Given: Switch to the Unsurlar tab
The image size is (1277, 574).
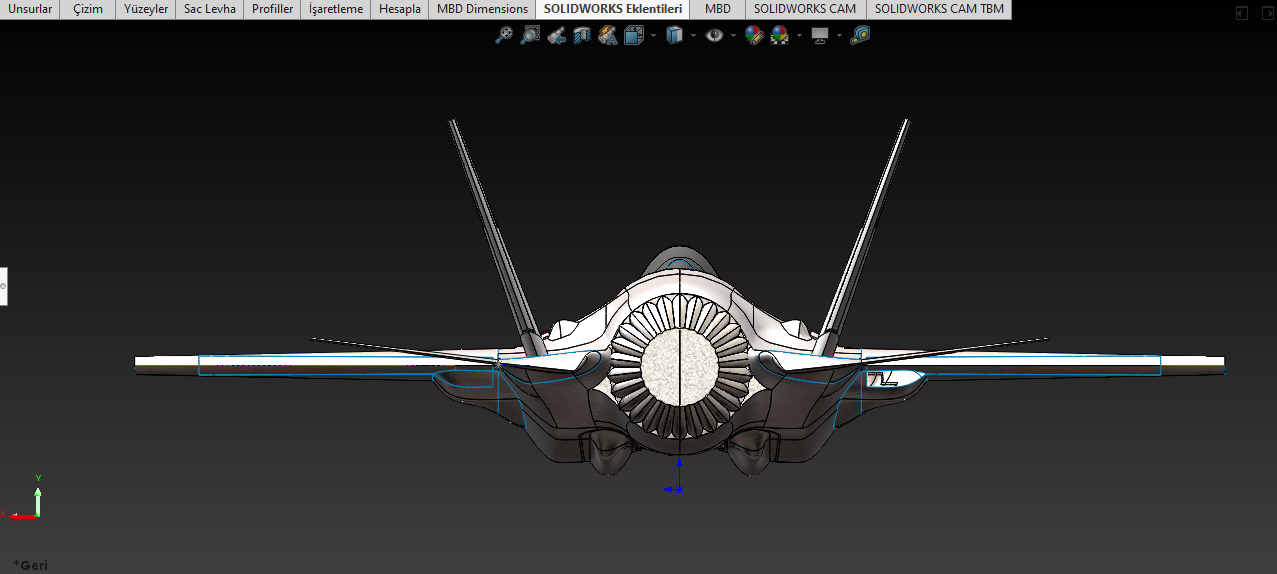Looking at the screenshot, I should tap(30, 9).
